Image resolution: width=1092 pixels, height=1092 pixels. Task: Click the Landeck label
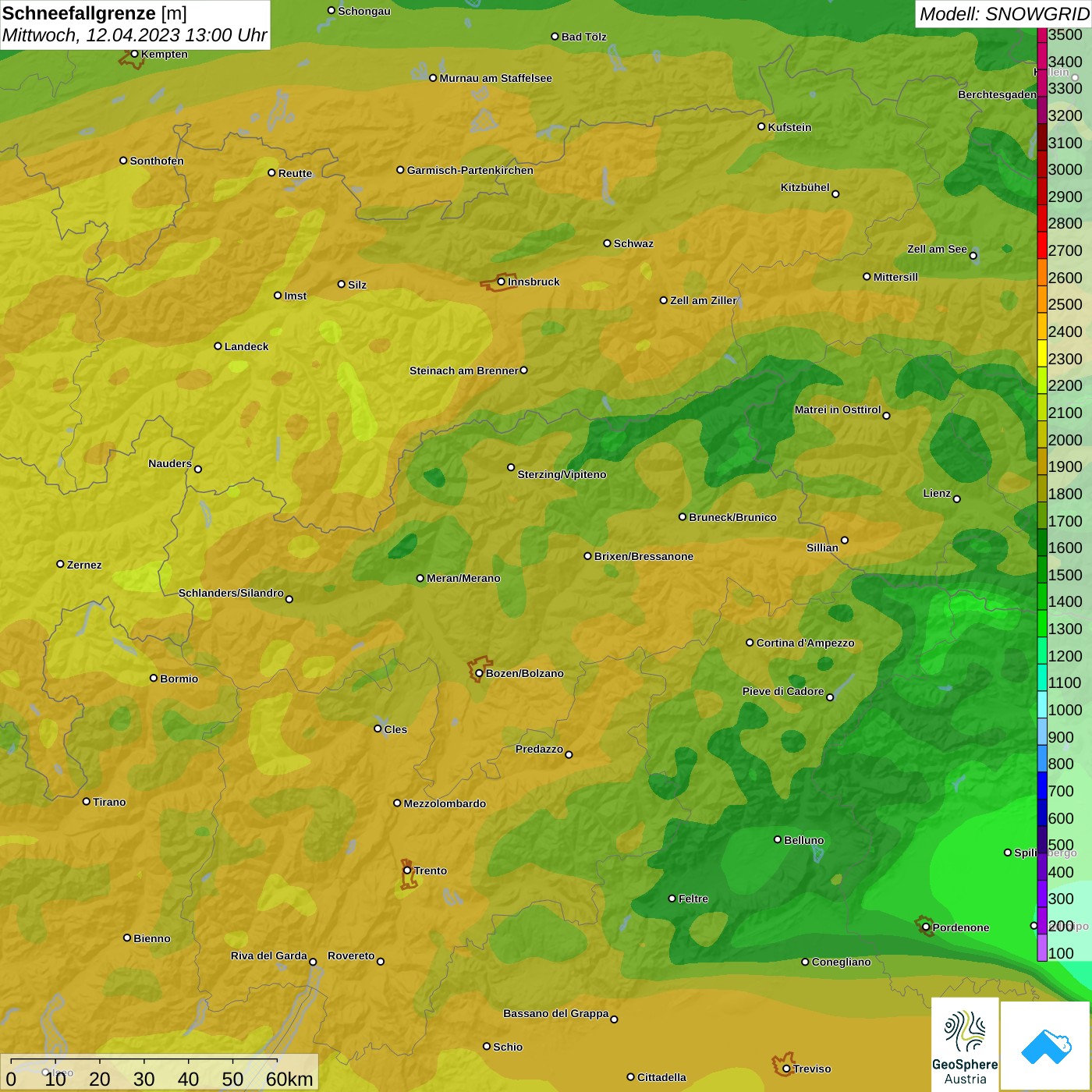tap(246, 346)
